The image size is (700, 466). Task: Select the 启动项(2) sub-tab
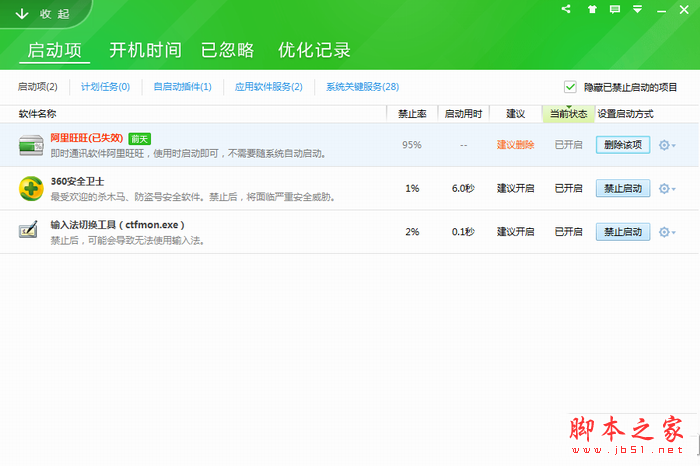coord(38,87)
